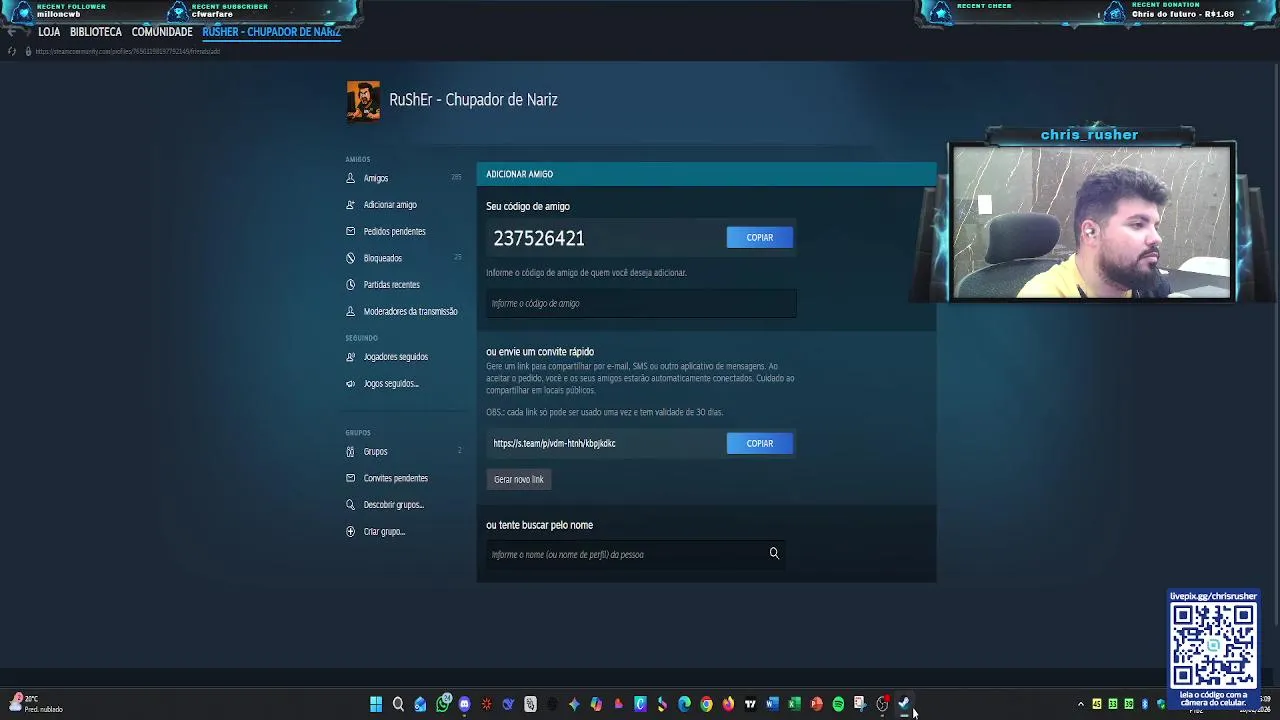Click the friend code number 237526421
The height and width of the screenshot is (720, 1280).
[538, 238]
